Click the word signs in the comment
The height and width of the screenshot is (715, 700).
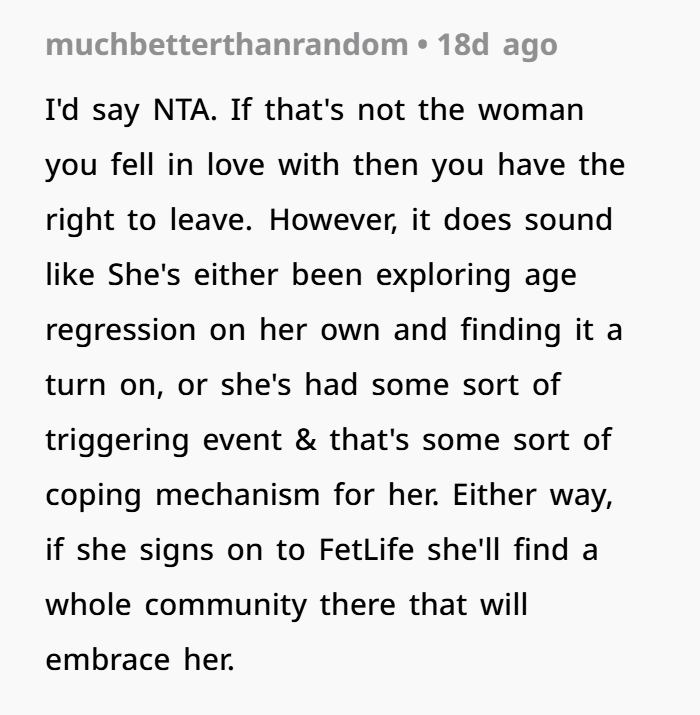click(176, 551)
